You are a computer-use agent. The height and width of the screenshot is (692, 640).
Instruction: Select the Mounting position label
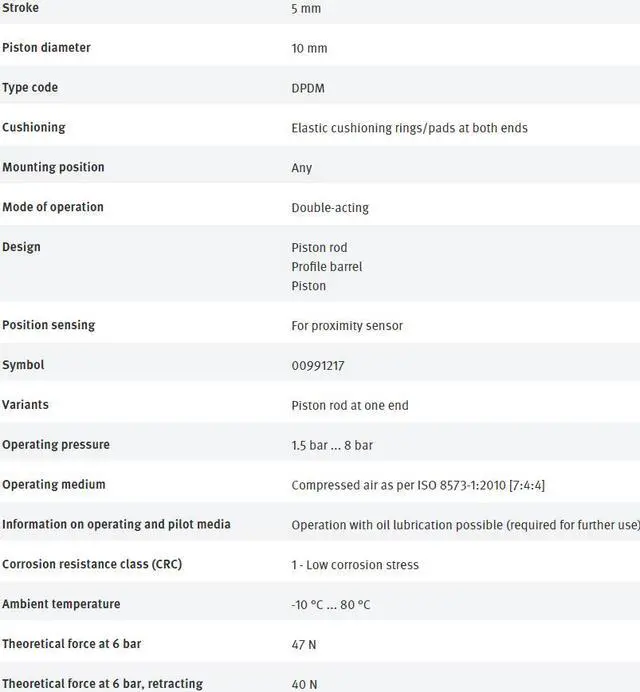(x=53, y=167)
